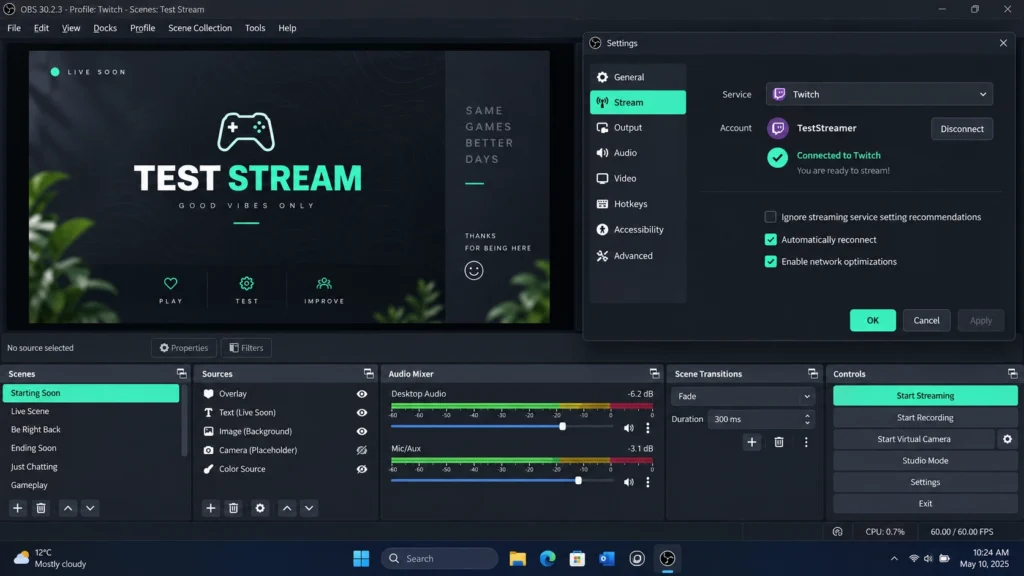Undock the Controls panel
1024x576 pixels.
click(x=1012, y=374)
